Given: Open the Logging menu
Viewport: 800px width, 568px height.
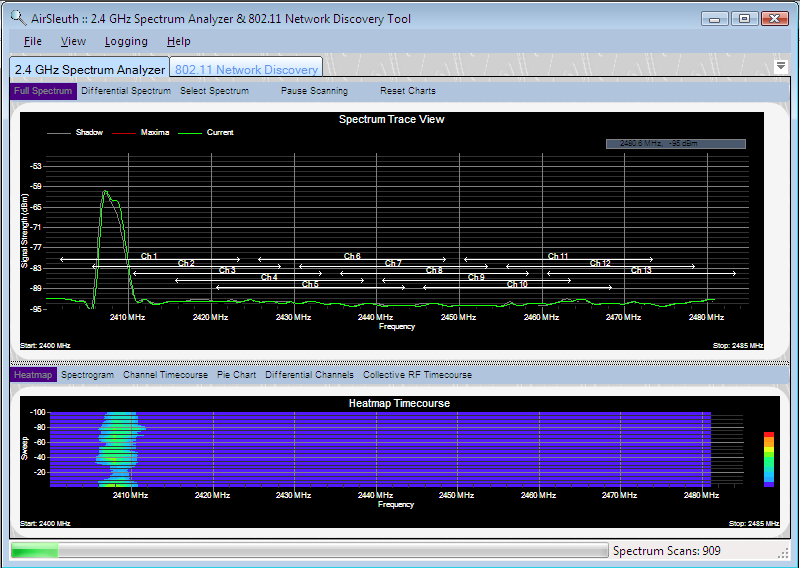Looking at the screenshot, I should tap(126, 41).
